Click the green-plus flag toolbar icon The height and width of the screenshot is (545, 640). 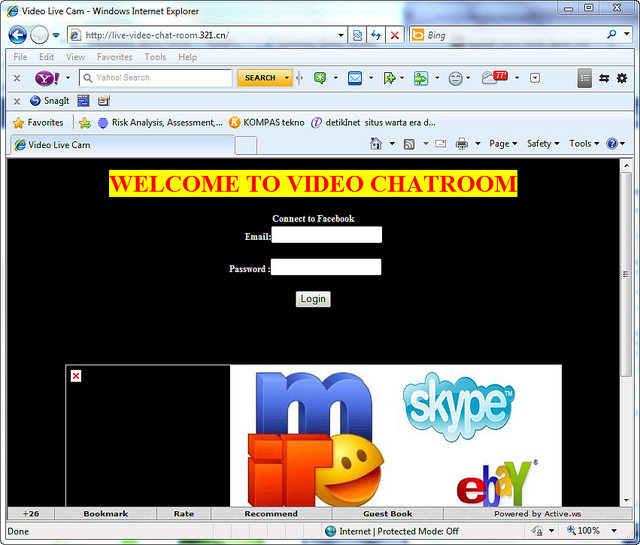tap(389, 78)
